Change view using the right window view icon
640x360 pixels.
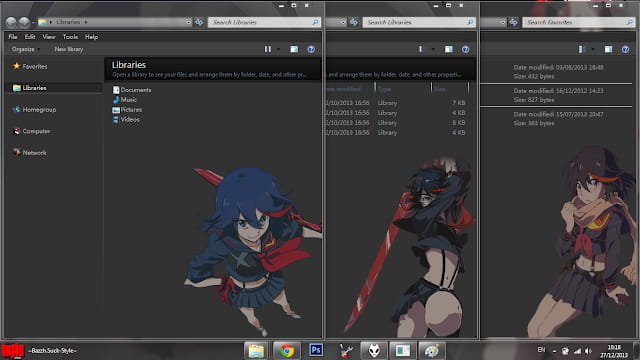coord(582,49)
